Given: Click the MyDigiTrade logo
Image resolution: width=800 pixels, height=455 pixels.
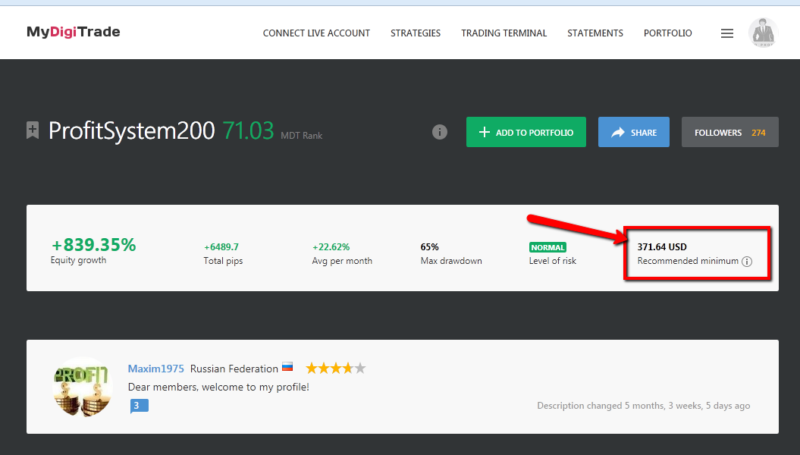Looking at the screenshot, I should [73, 32].
